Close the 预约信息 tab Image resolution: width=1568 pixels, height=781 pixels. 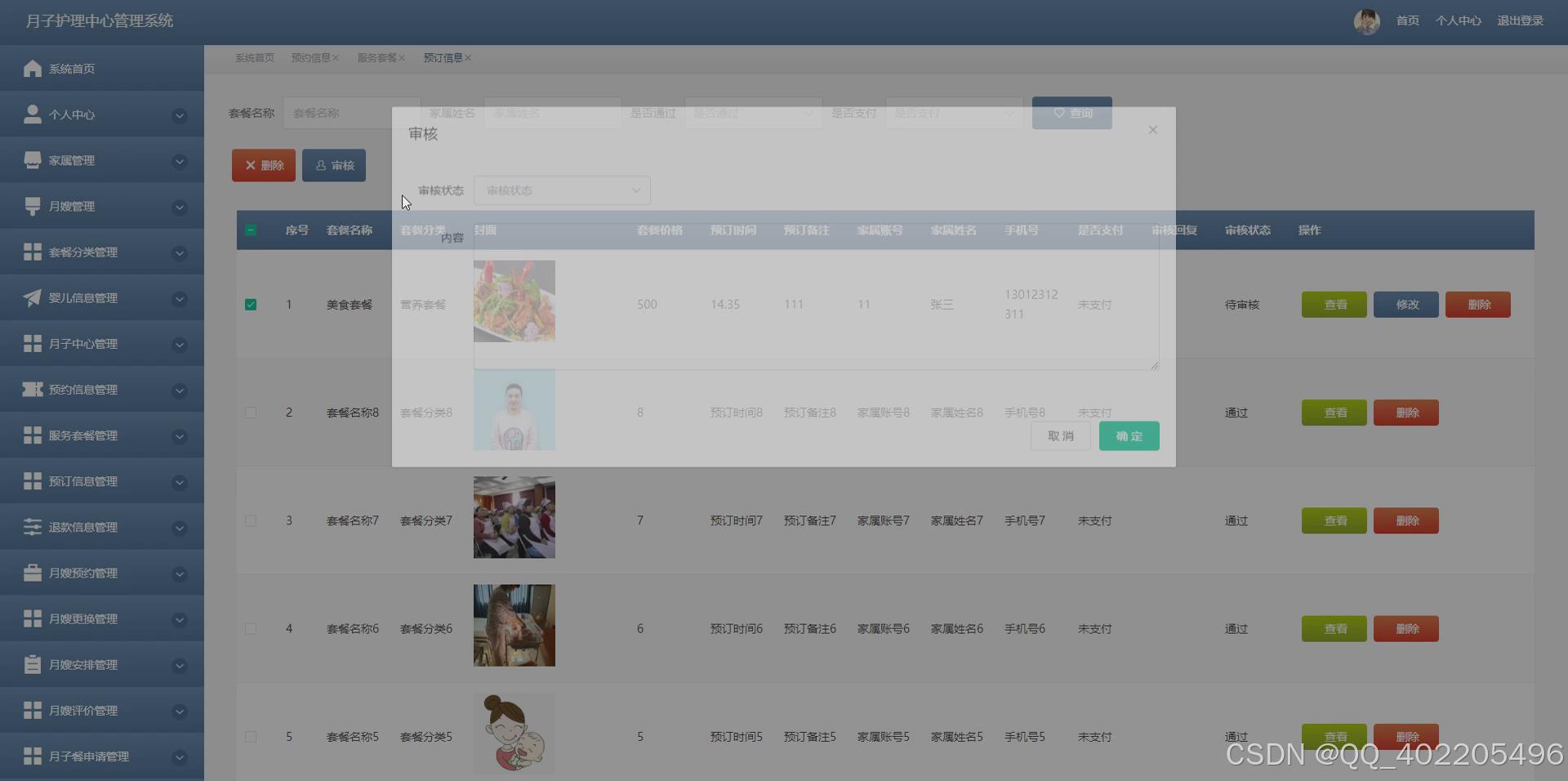(336, 58)
